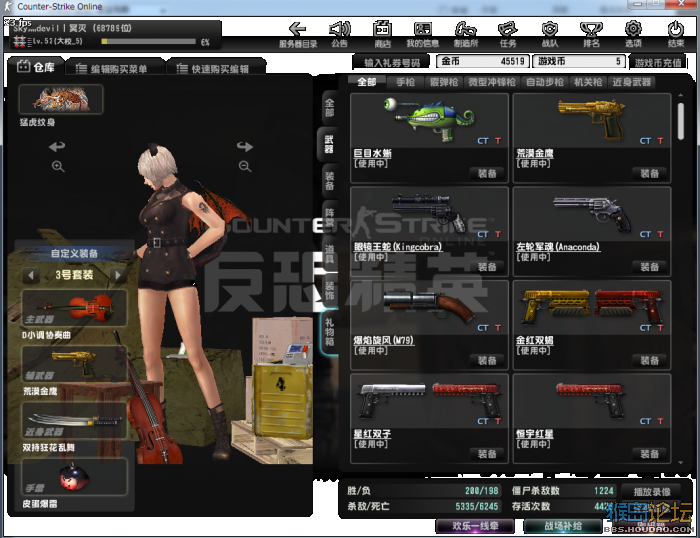Select the 手雷 皮蛋爆雷 grenade slot
This screenshot has width=700, height=538.
(75, 477)
